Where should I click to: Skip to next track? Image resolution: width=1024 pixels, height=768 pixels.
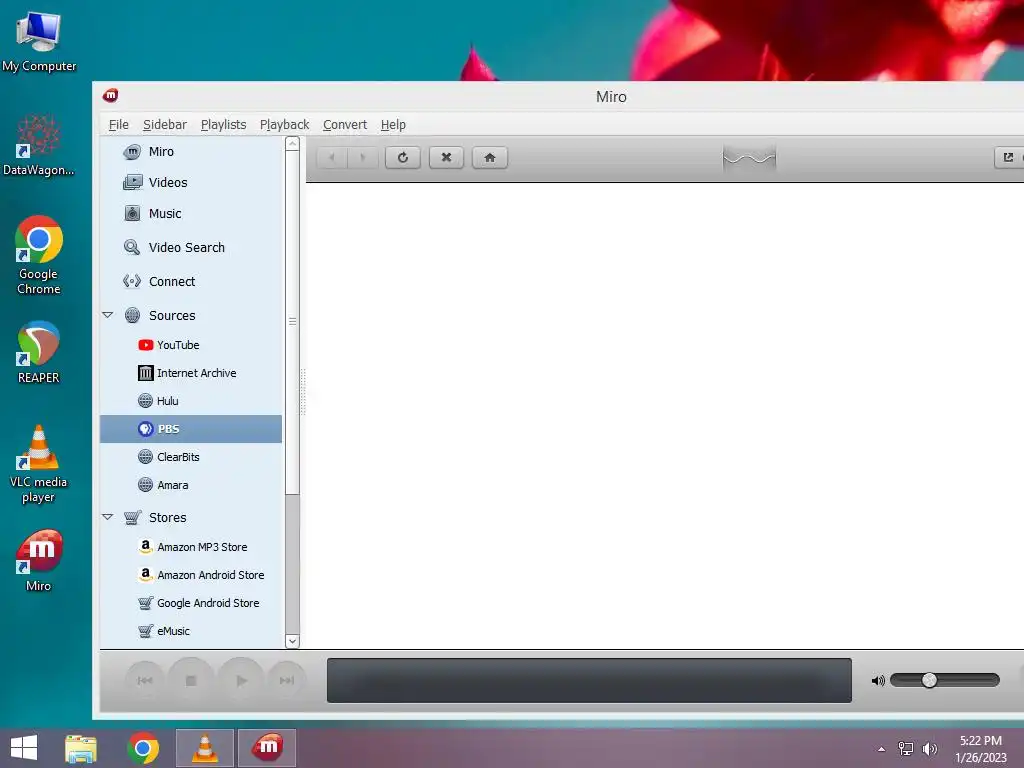[x=287, y=680]
